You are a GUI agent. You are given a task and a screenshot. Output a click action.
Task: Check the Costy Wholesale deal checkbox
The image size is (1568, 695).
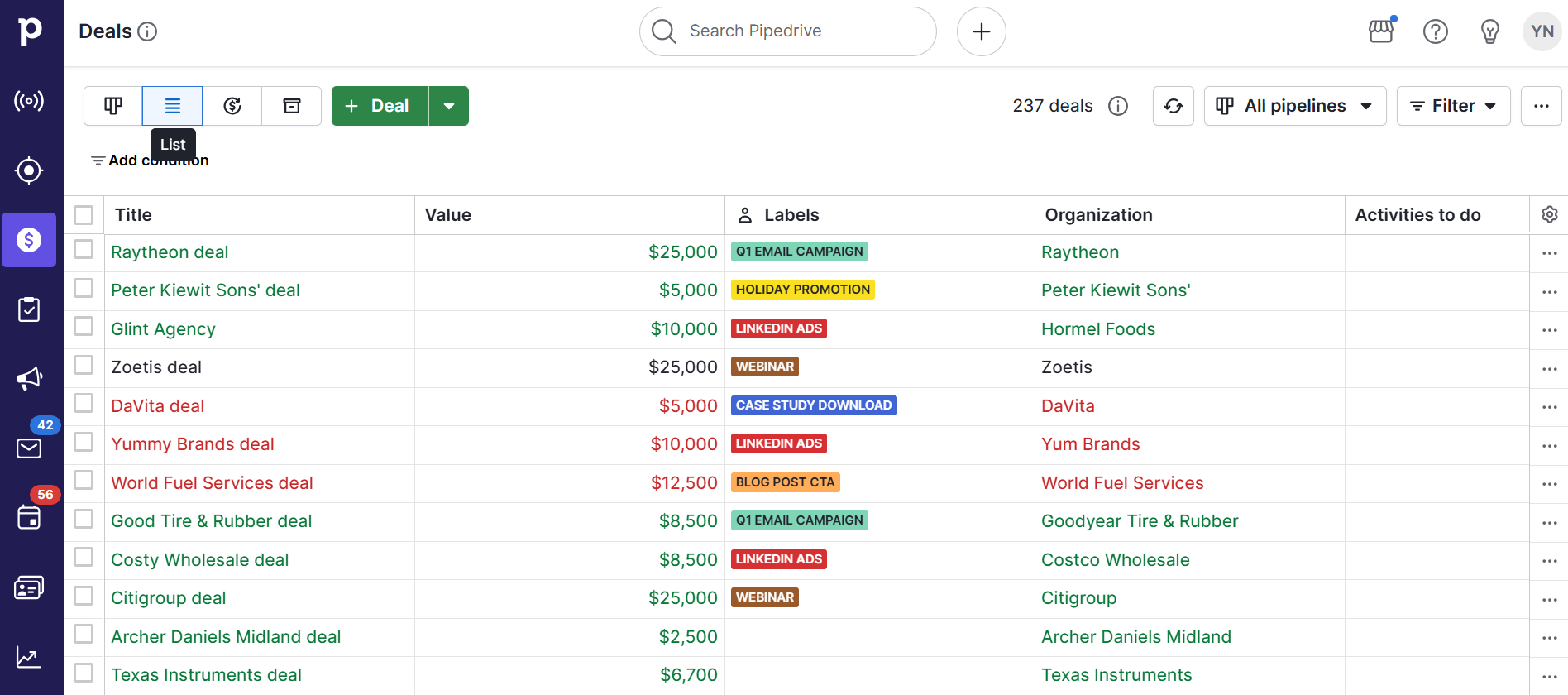[x=84, y=557]
